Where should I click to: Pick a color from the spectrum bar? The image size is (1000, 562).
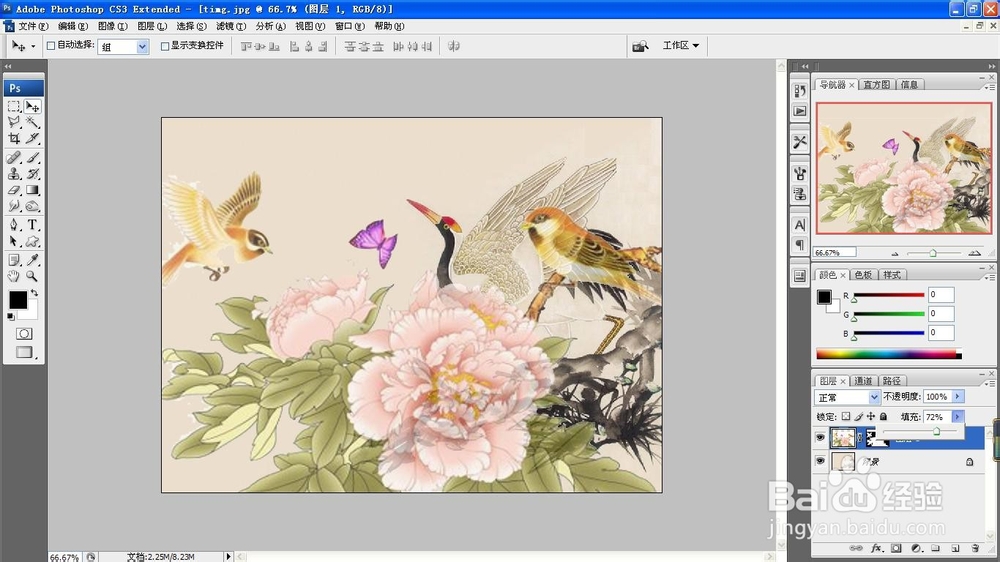888,354
